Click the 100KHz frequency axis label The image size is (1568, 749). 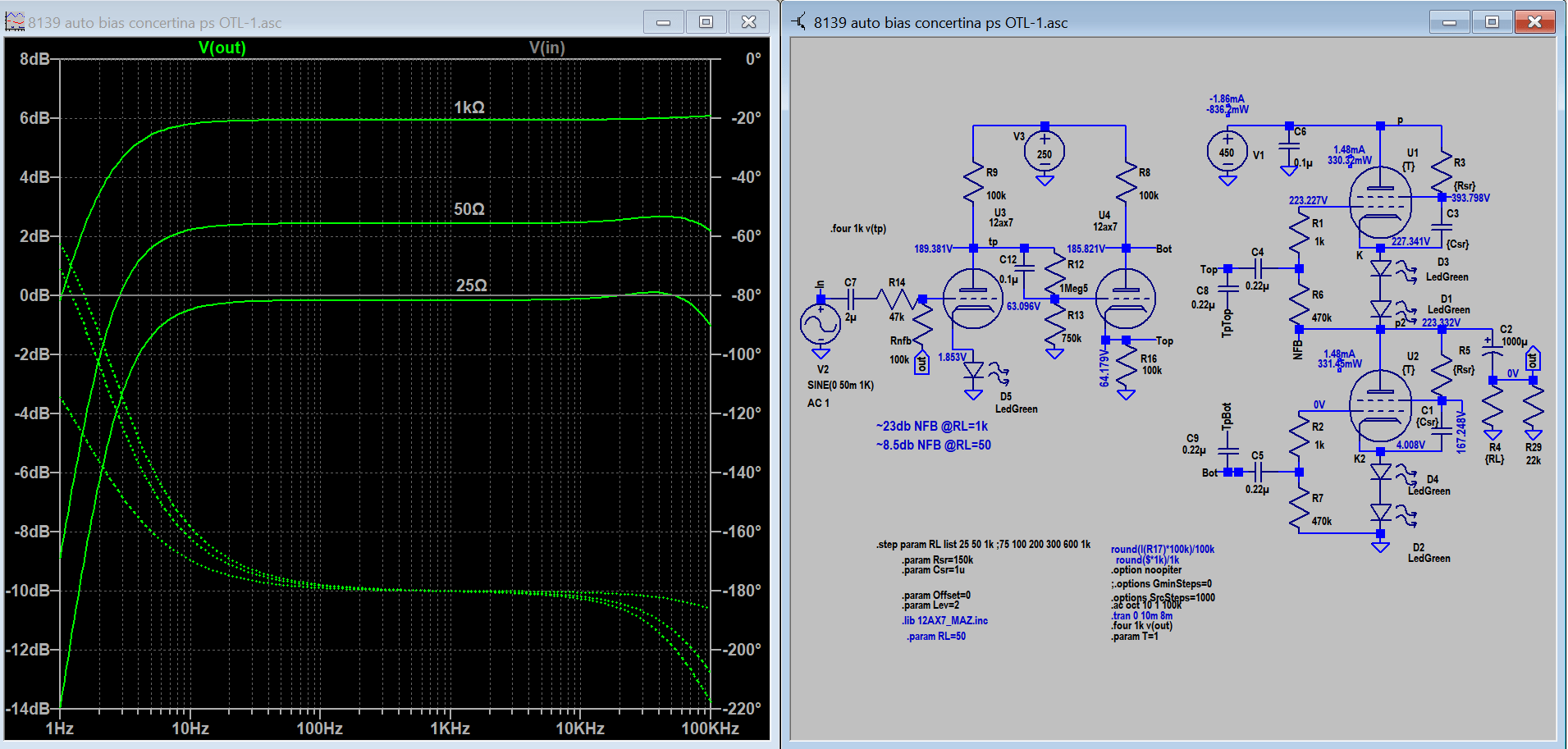pyautogui.click(x=710, y=728)
